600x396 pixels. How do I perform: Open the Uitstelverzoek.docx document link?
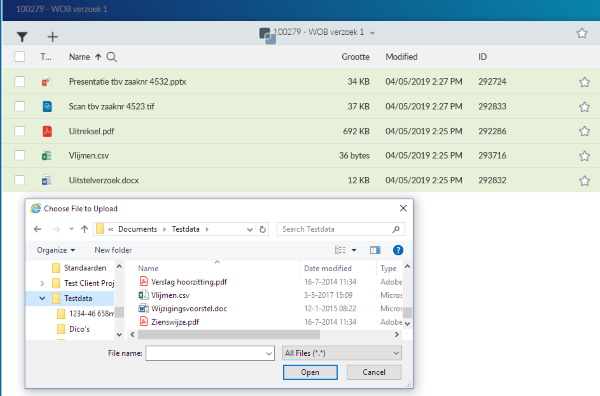(x=104, y=180)
